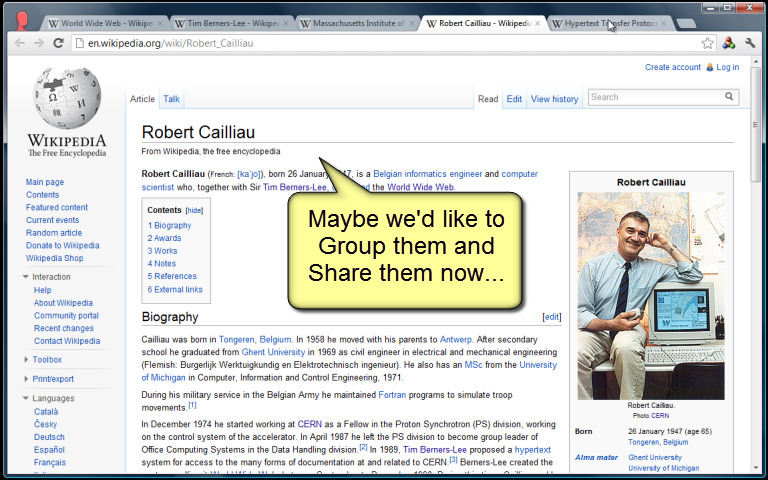This screenshot has width=768, height=480.
Task: Open Community portal link
Action: [x=66, y=315]
